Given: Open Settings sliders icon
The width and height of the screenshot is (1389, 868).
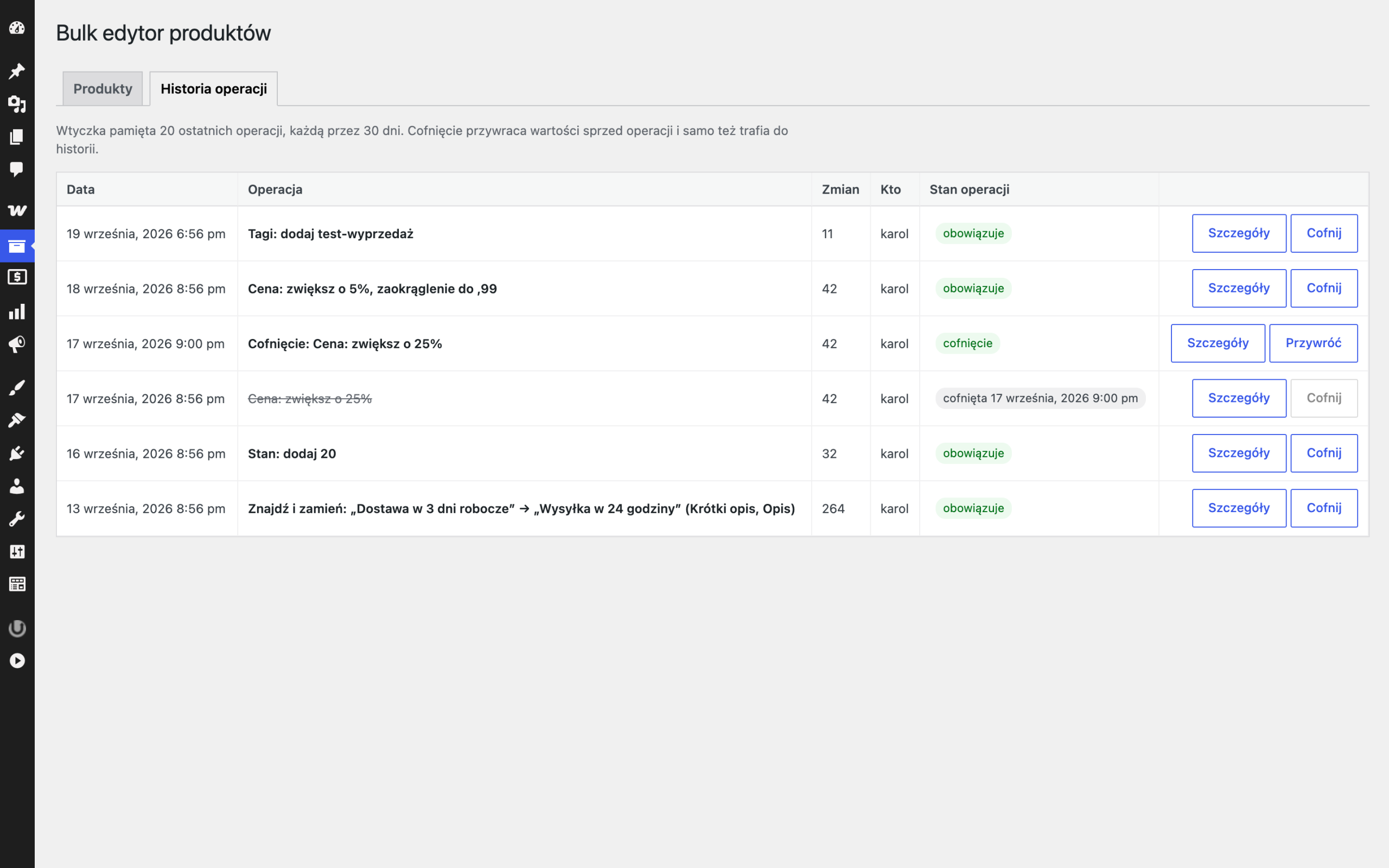Looking at the screenshot, I should [x=17, y=552].
